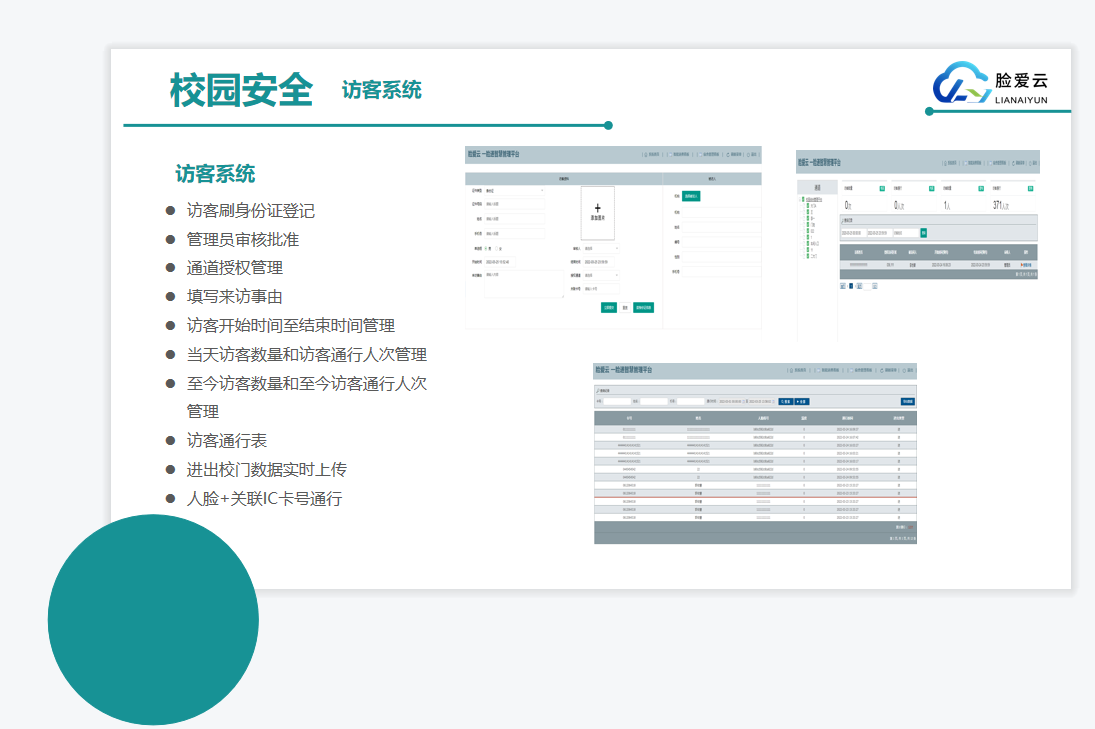Click the bullet before 访客通行表
Screen dimensions: 1095x729
tap(171, 441)
